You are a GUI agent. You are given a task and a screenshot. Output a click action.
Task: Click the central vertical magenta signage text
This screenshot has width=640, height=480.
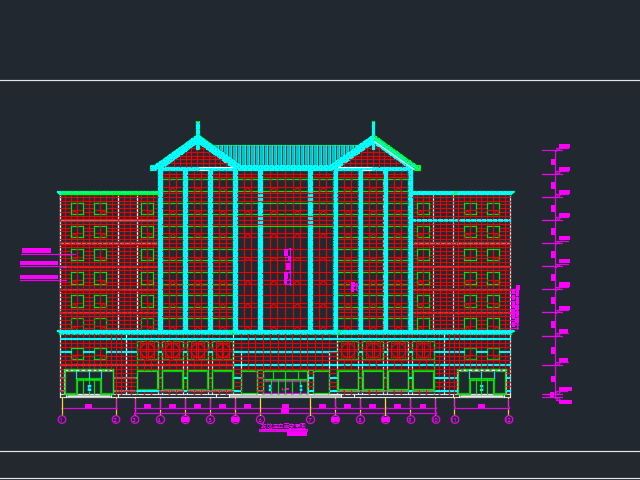(x=287, y=267)
